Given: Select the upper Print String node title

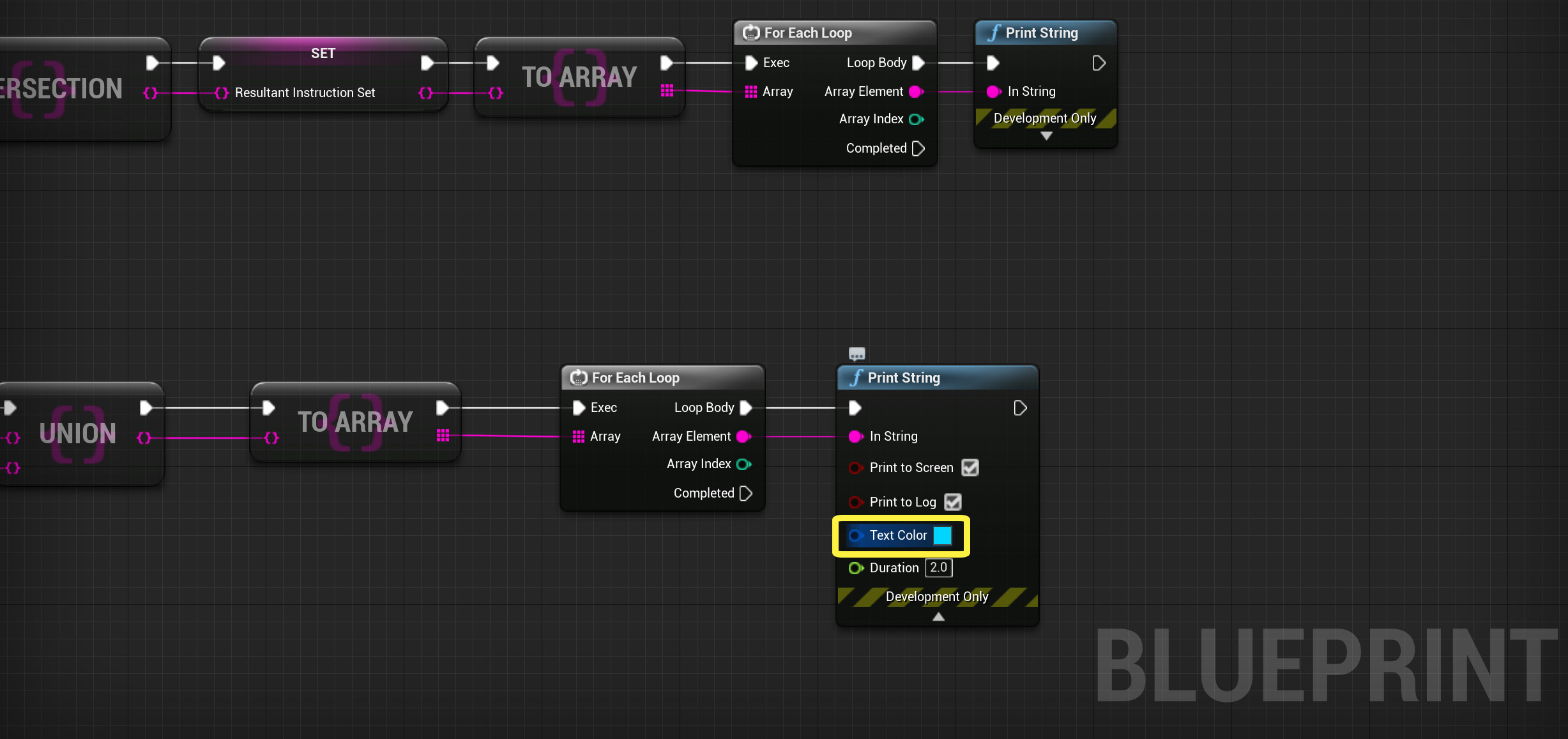Looking at the screenshot, I should [1041, 33].
